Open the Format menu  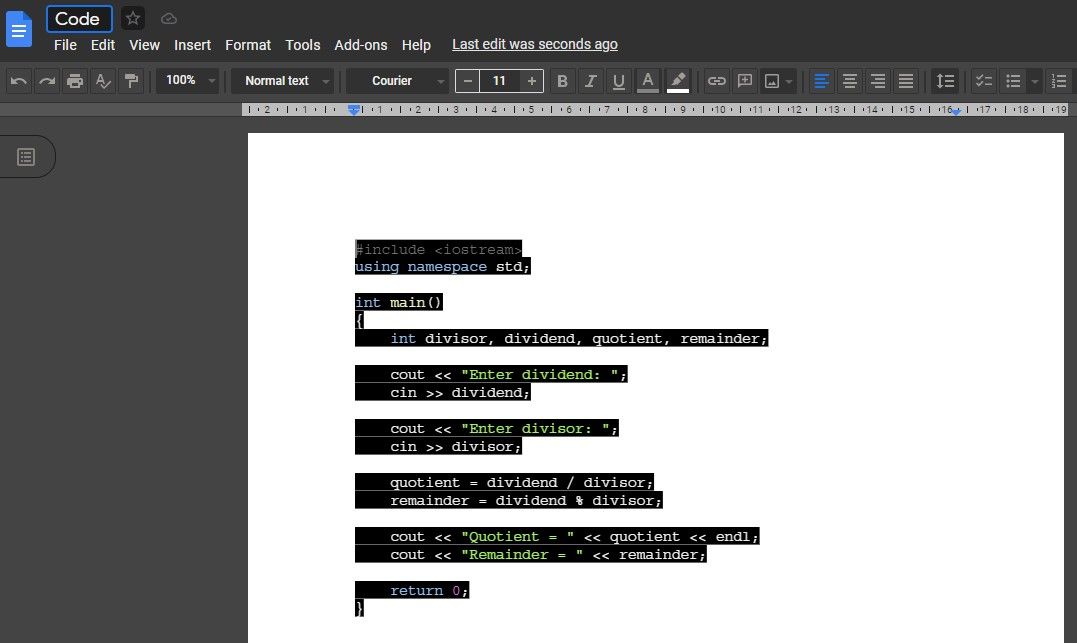click(248, 45)
